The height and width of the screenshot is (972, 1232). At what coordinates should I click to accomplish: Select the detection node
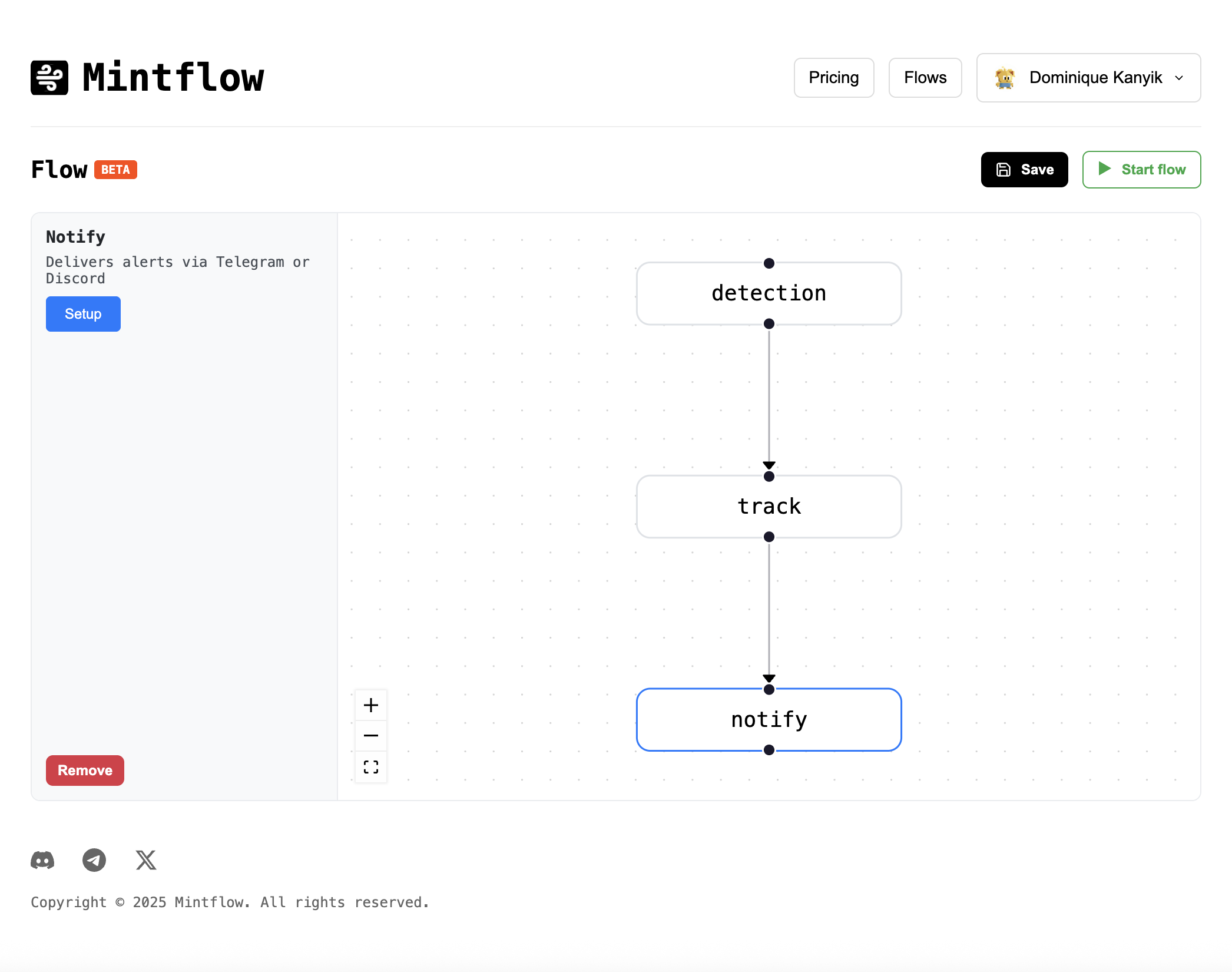[x=769, y=293]
